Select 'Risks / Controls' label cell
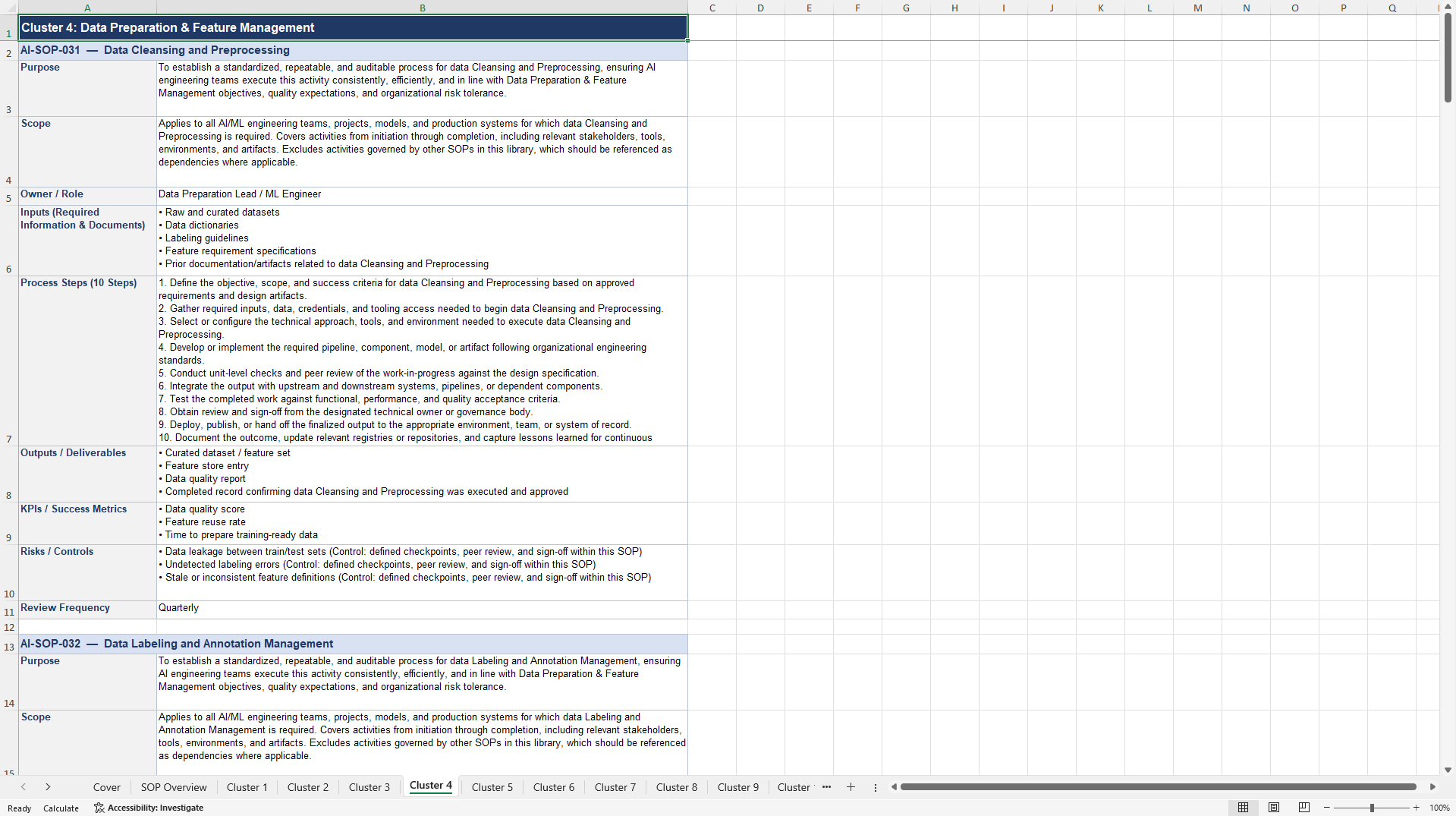The image size is (1456, 816). coord(87,572)
